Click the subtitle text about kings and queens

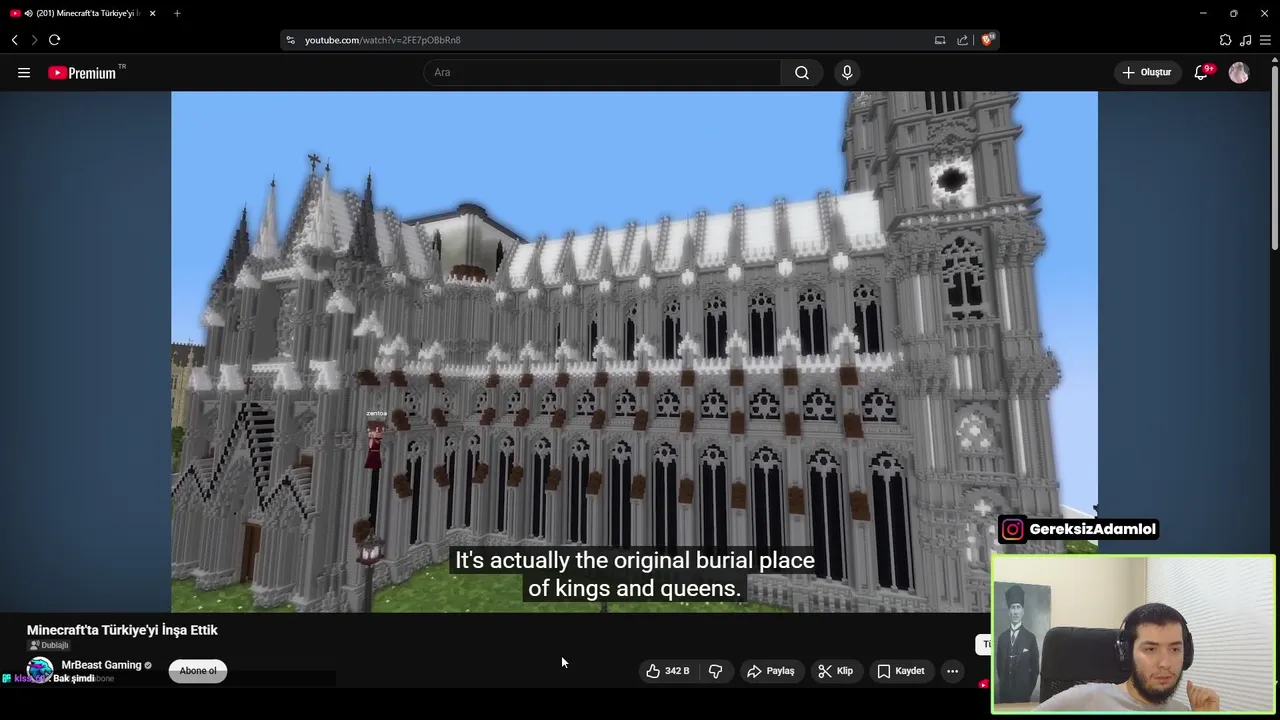pos(635,574)
